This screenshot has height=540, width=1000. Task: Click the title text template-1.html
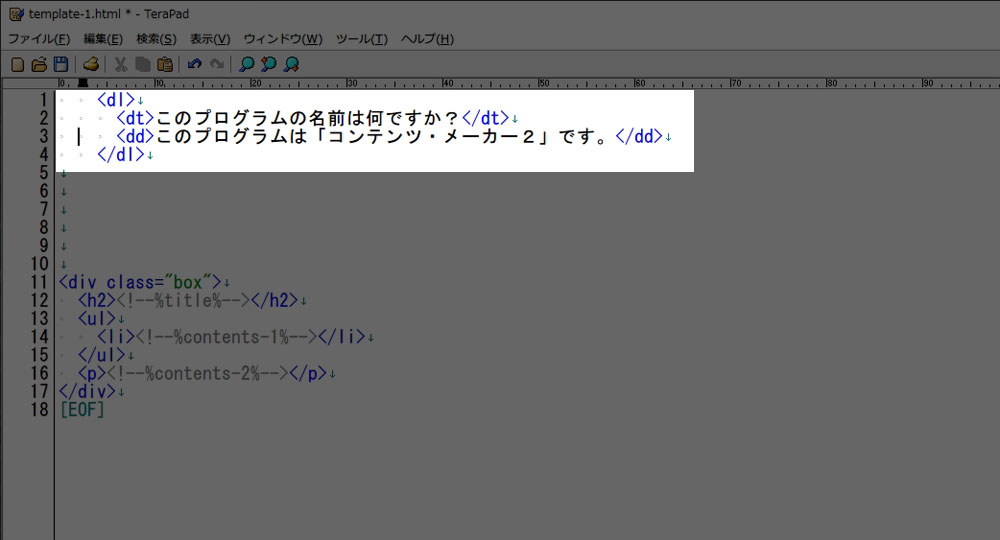click(x=75, y=14)
